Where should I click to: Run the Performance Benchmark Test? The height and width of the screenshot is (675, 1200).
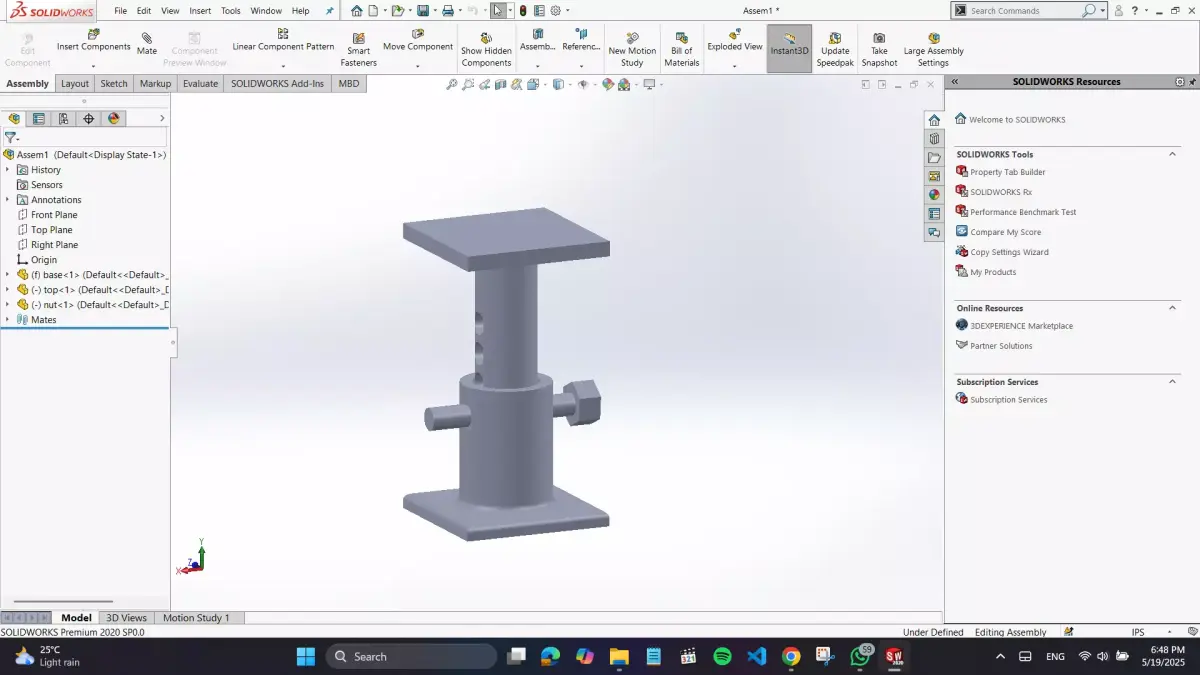1021,211
